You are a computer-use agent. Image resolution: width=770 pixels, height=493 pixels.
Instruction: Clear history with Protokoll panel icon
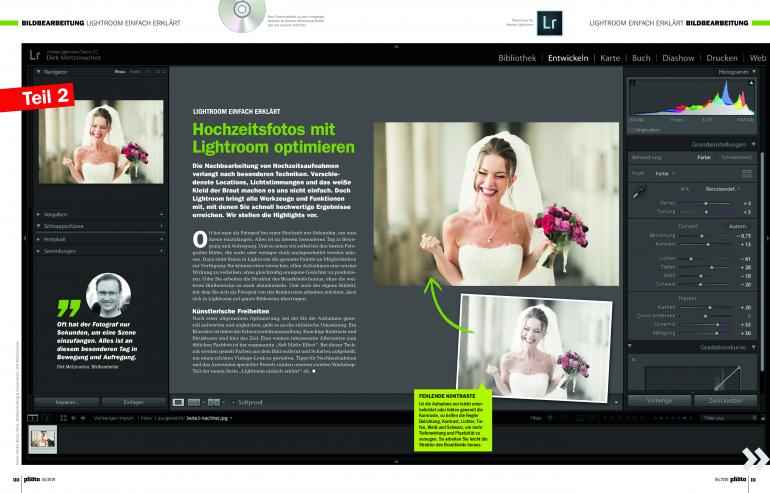tap(161, 239)
